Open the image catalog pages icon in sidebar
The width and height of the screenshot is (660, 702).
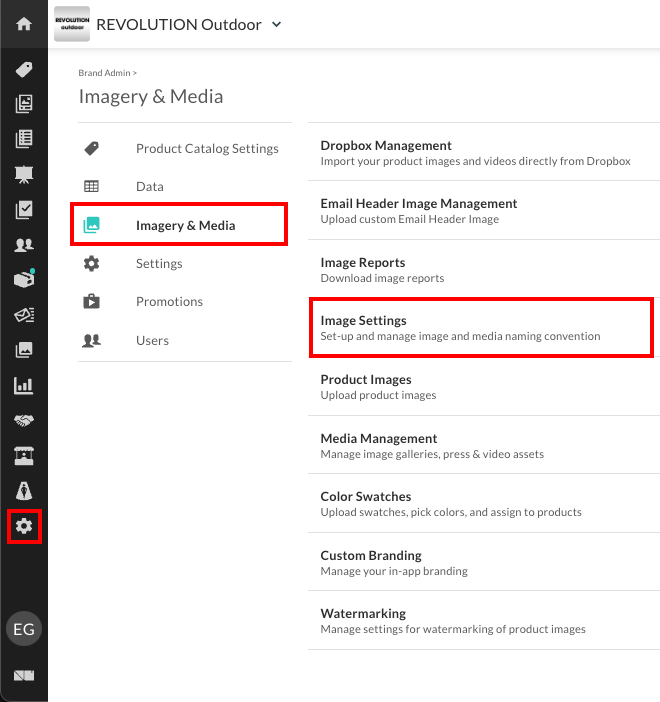pyautogui.click(x=24, y=104)
